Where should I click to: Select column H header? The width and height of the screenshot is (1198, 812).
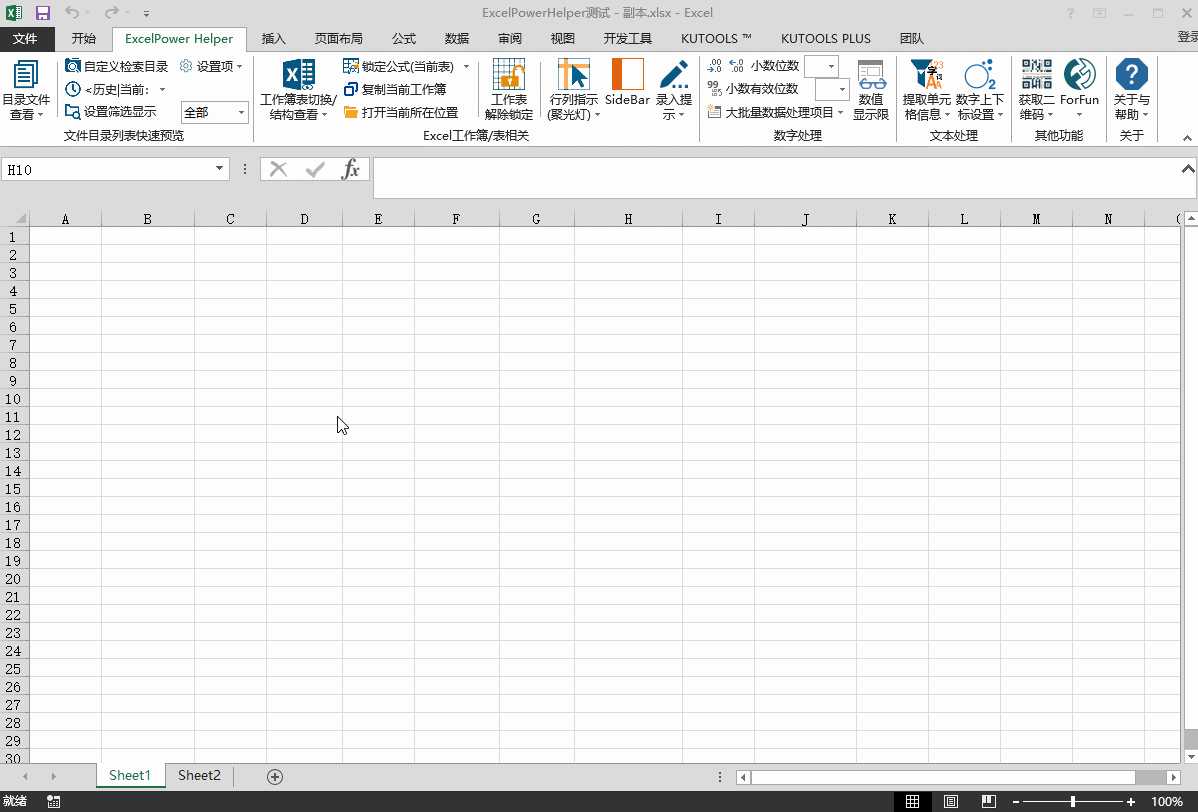[x=628, y=219]
